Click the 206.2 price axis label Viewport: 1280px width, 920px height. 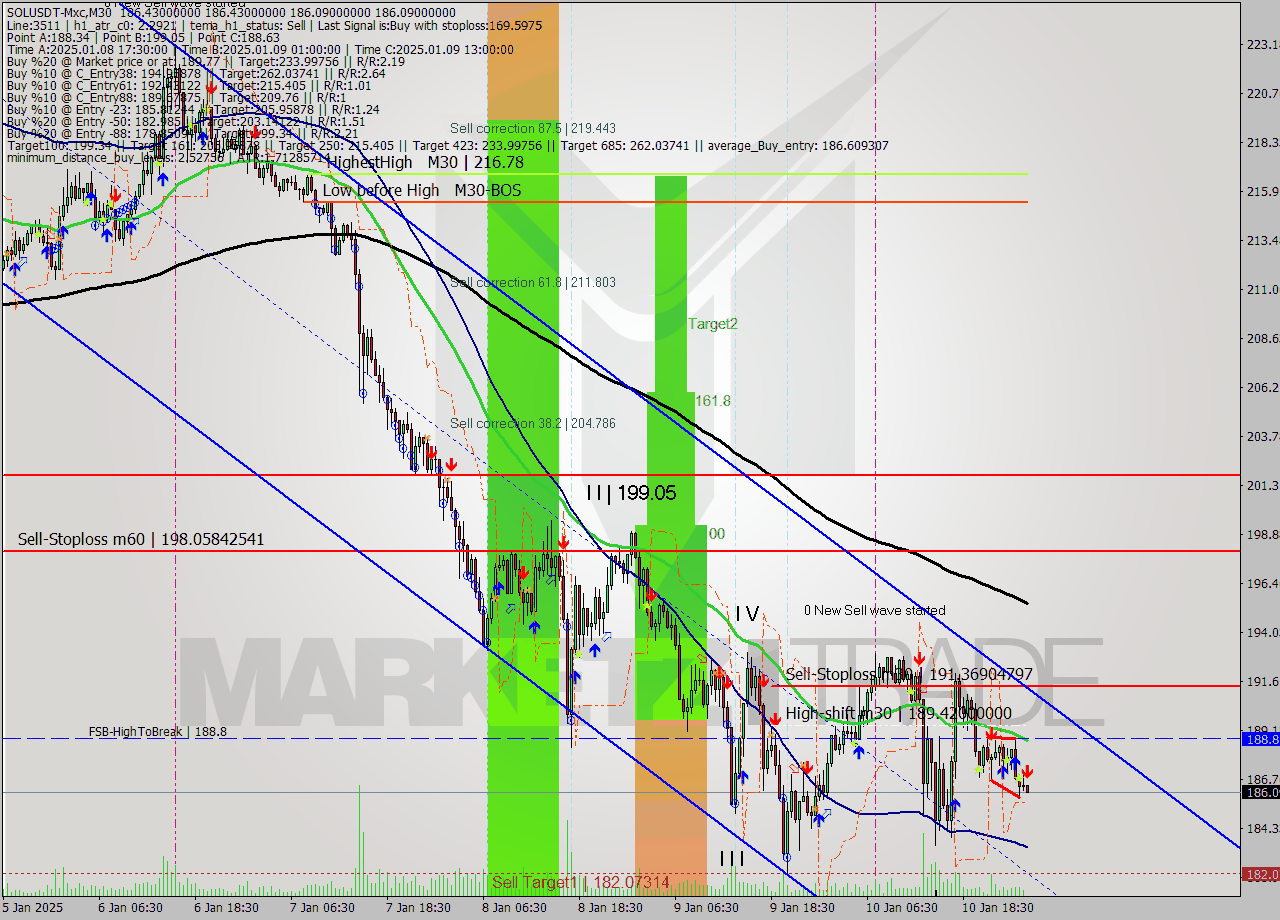[x=1262, y=387]
